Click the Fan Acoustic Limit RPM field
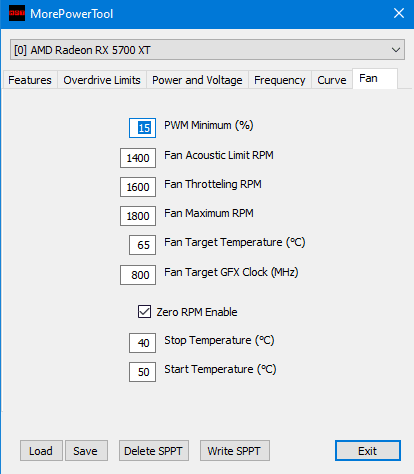The width and height of the screenshot is (414, 474). (138, 158)
